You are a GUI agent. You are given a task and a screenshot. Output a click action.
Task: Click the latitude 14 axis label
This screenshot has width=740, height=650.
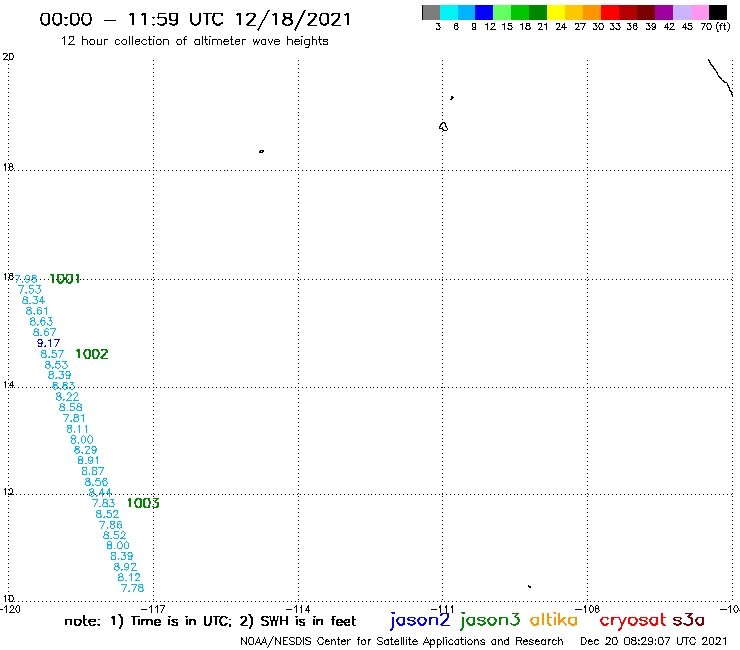coord(8,385)
